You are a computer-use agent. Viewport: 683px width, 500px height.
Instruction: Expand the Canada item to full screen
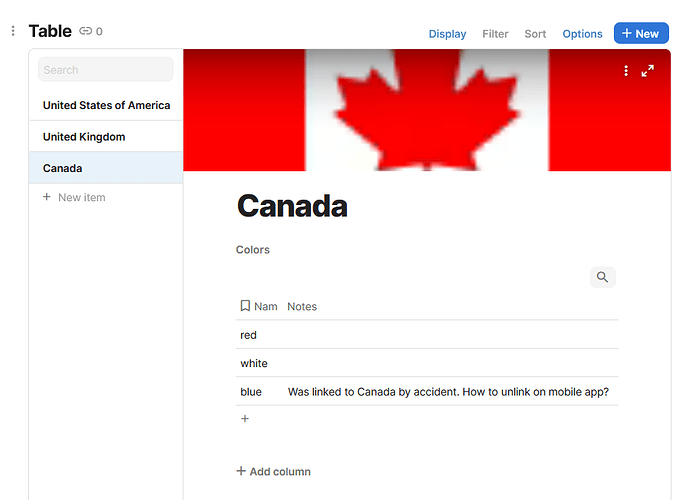648,71
